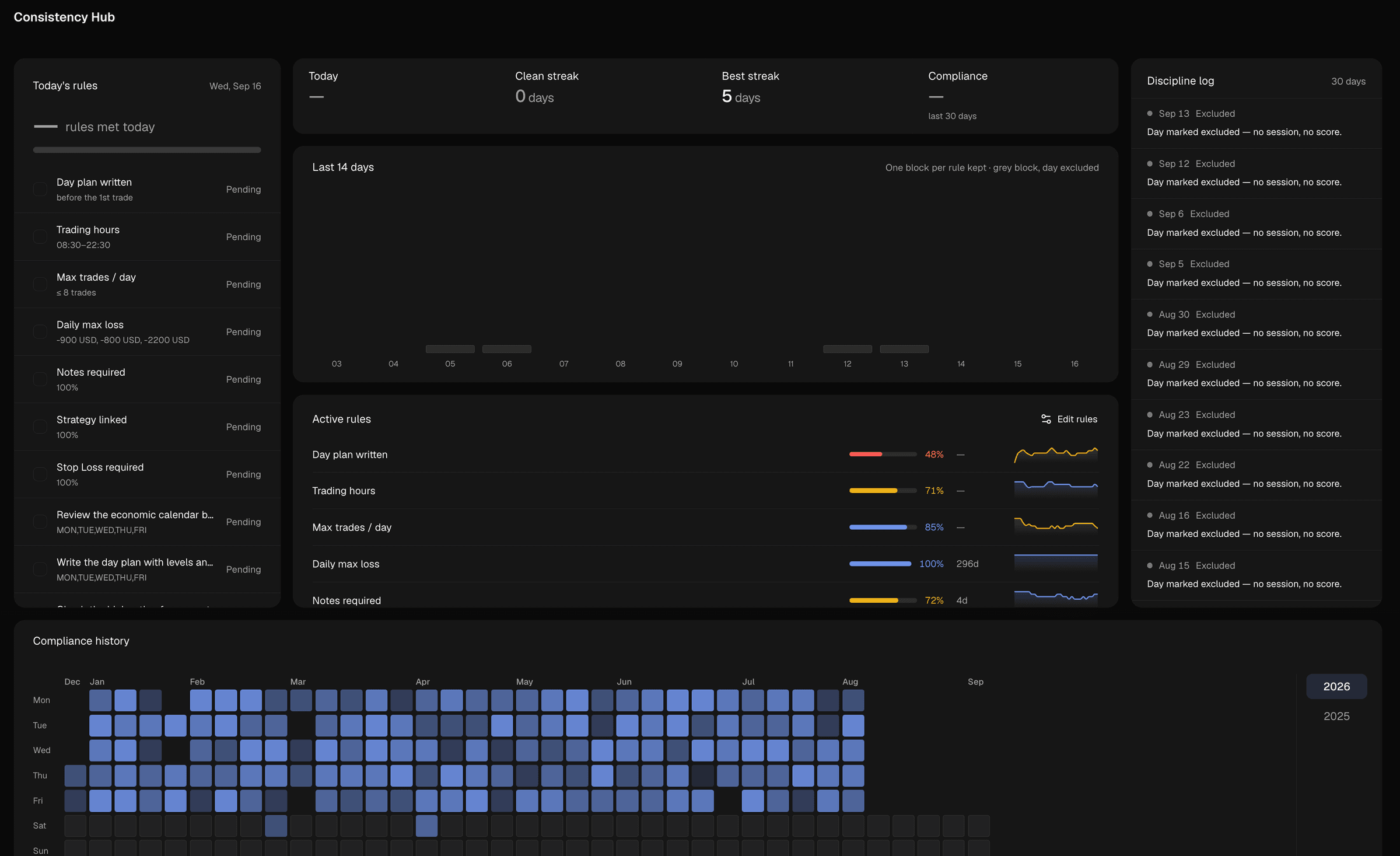This screenshot has width=1400, height=856.
Task: Select the Aug 23 Excluded log entry
Action: coord(1256,424)
